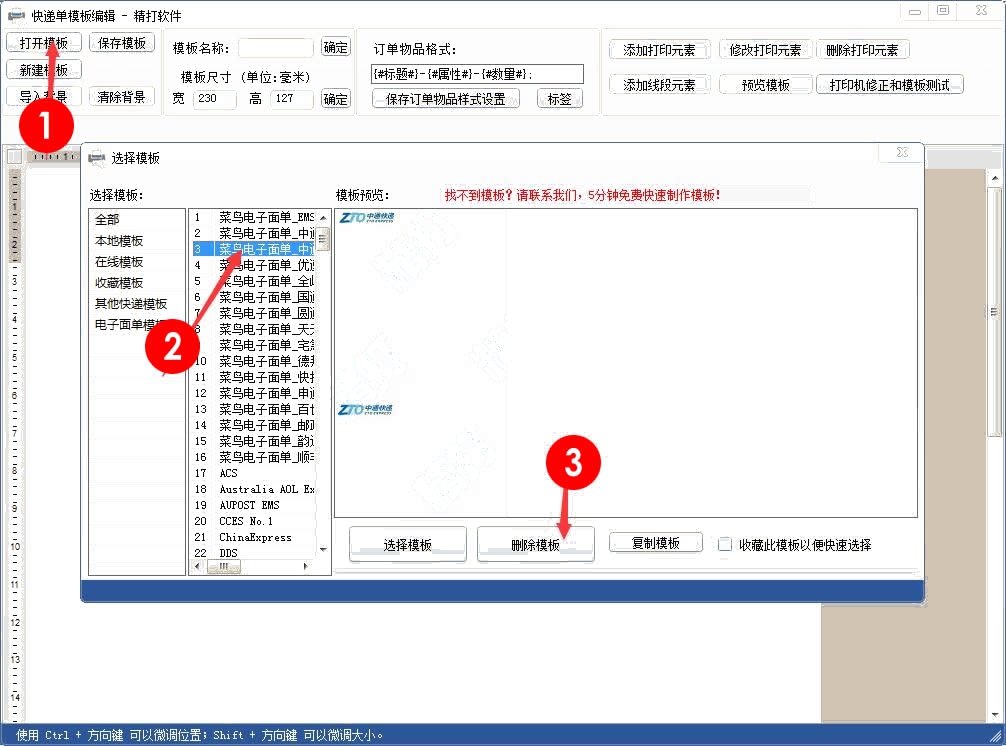Image resolution: width=1006 pixels, height=746 pixels.
Task: Click the 订单物品格式 format input field
Action: pos(477,74)
